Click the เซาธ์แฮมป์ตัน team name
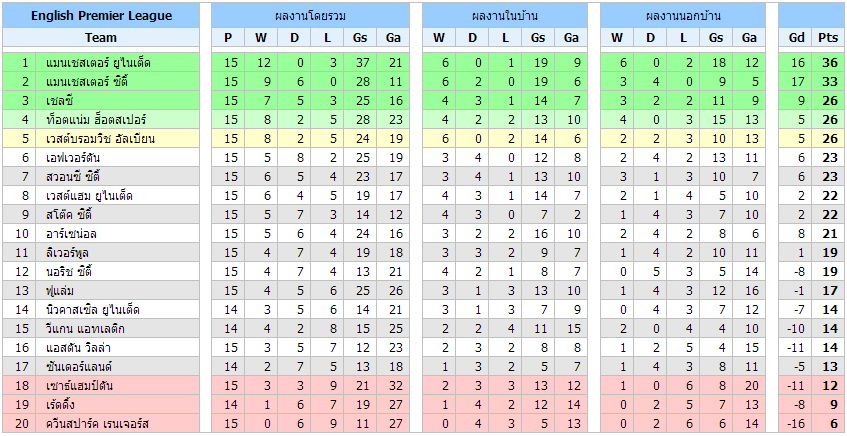The width and height of the screenshot is (847, 436). pos(79,385)
